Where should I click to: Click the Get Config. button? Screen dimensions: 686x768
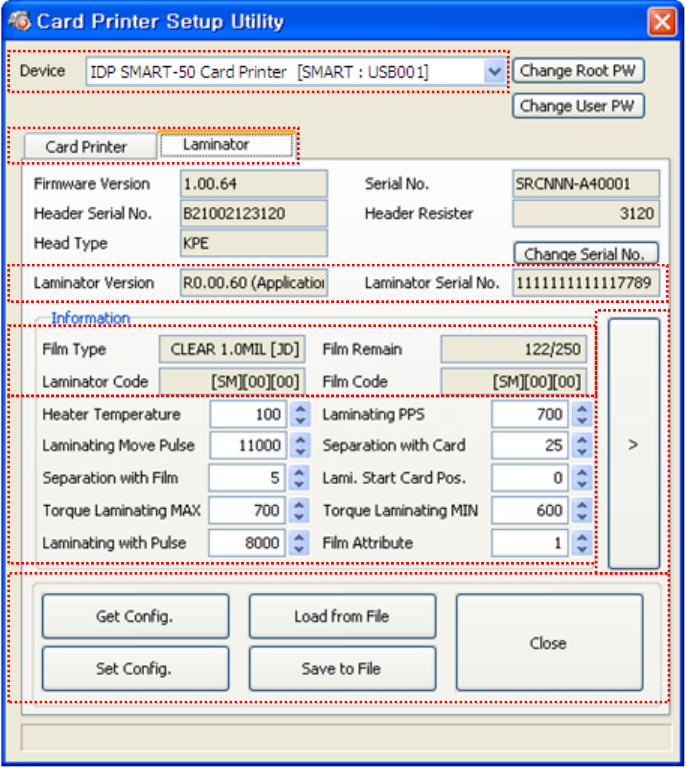pyautogui.click(x=135, y=616)
